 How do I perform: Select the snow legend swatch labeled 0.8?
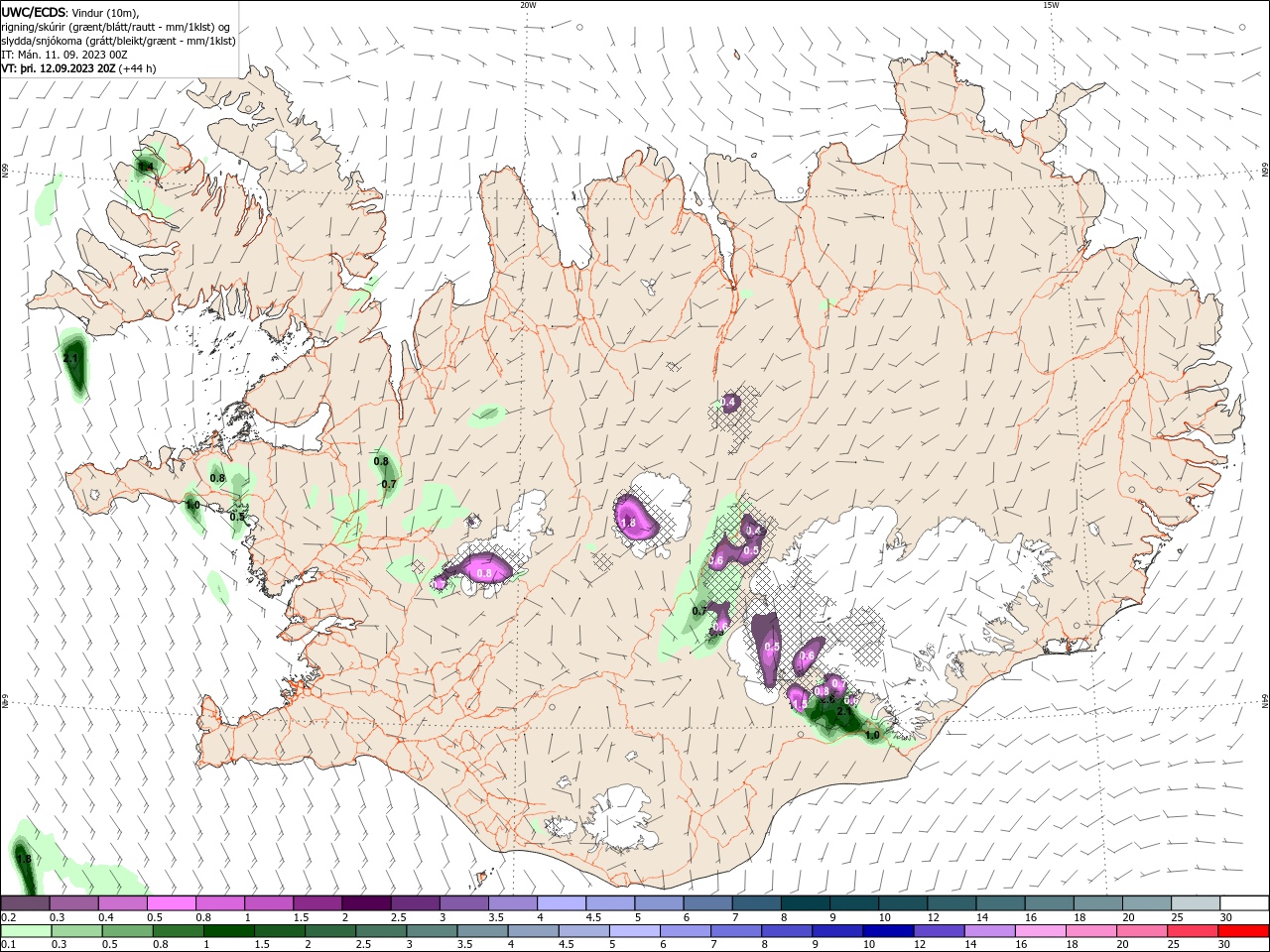(x=220, y=902)
